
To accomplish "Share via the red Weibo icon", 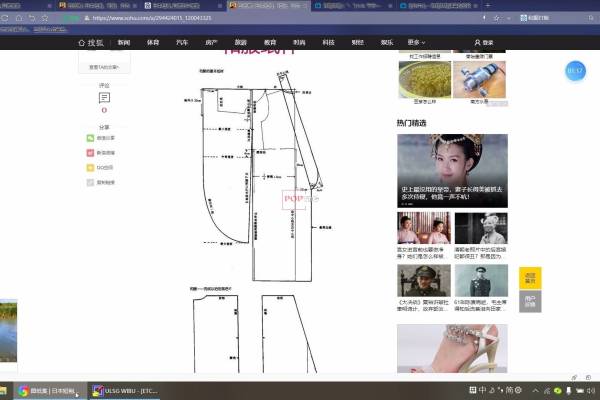I will (x=91, y=153).
